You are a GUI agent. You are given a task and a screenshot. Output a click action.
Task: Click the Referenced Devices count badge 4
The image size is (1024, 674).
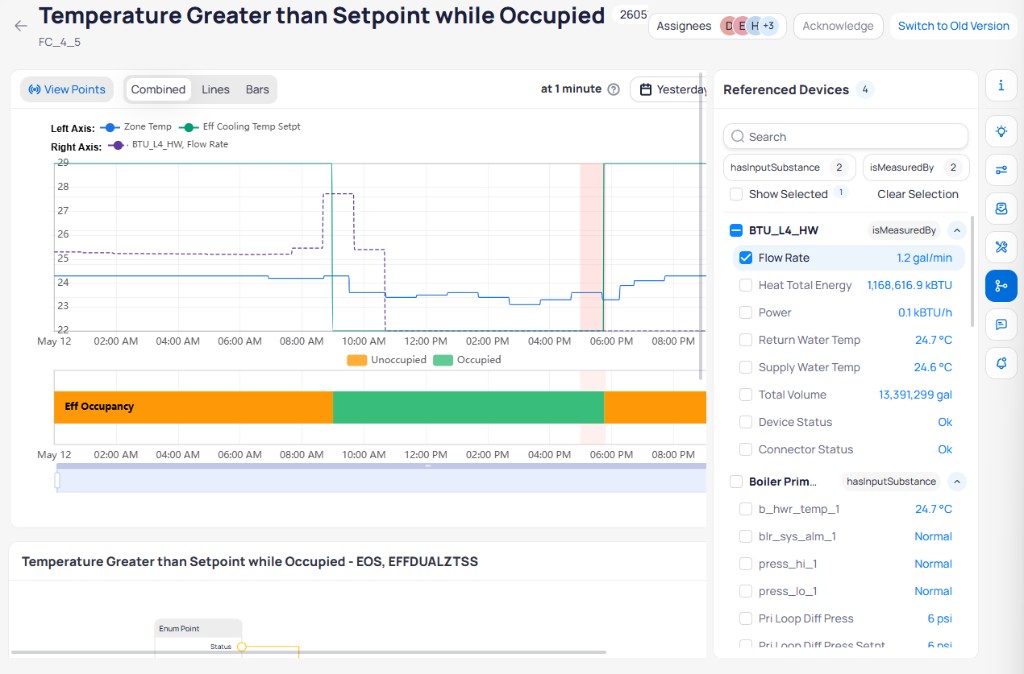(865, 89)
